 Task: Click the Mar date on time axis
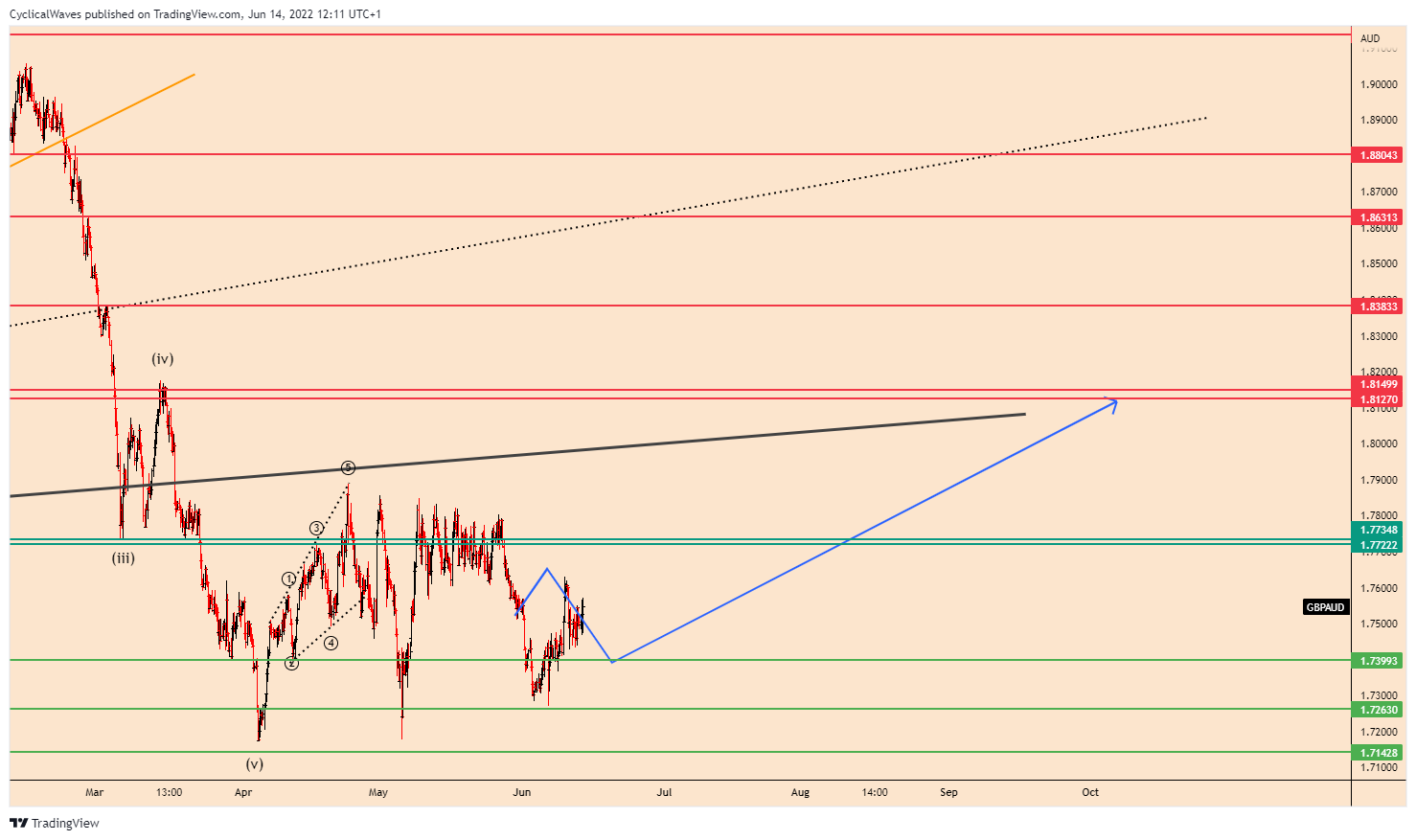(x=94, y=792)
